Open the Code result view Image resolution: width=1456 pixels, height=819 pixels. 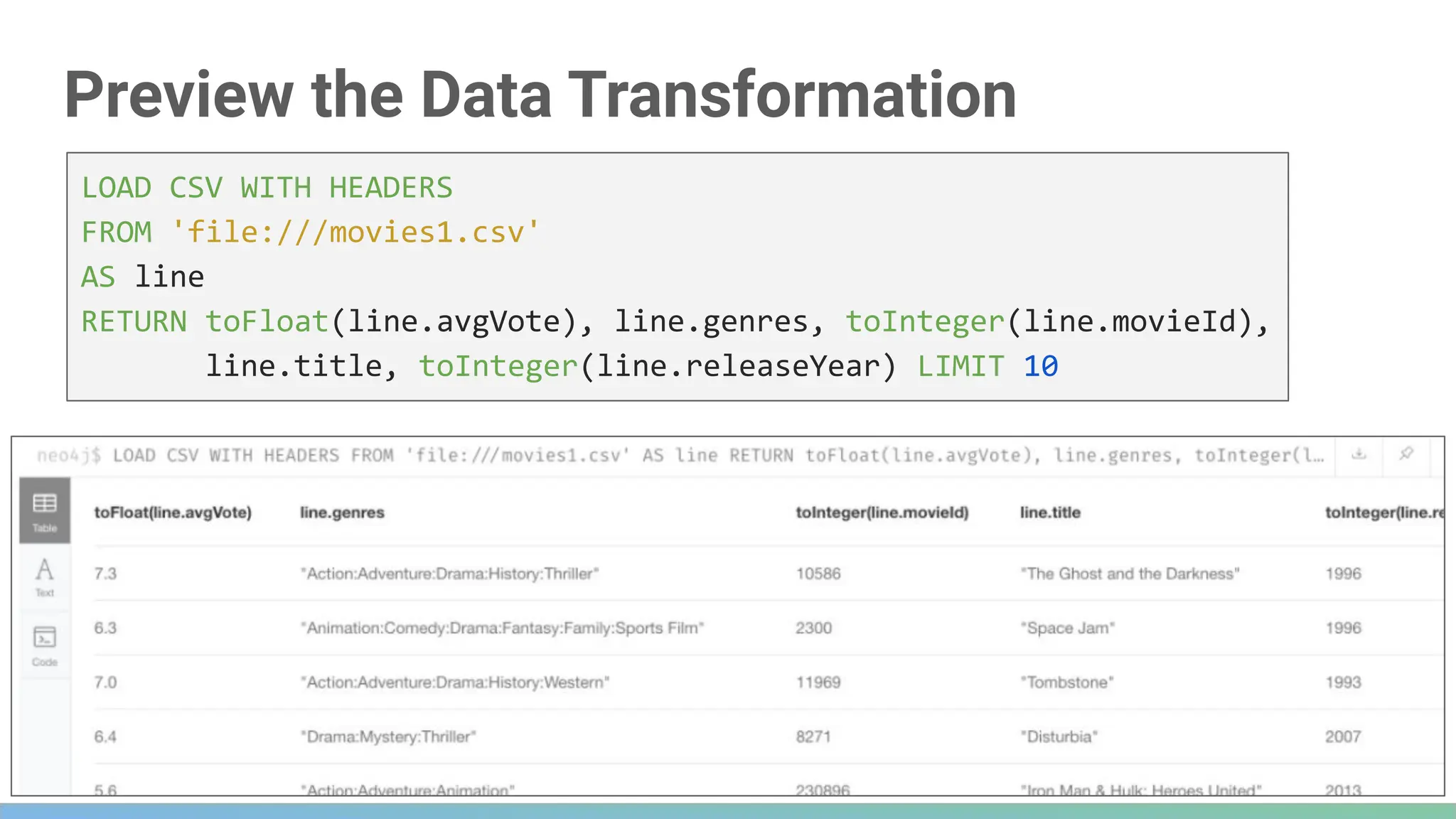pos(45,645)
